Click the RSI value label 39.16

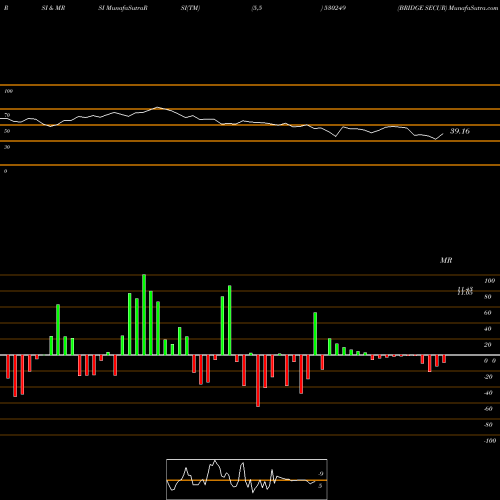(x=460, y=131)
